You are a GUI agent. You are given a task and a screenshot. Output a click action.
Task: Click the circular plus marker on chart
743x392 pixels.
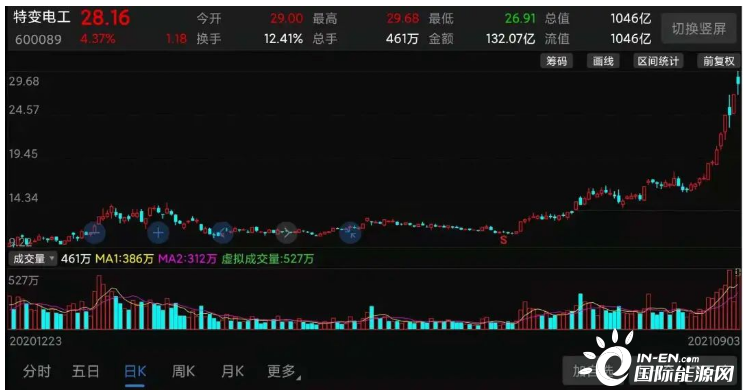(x=158, y=232)
